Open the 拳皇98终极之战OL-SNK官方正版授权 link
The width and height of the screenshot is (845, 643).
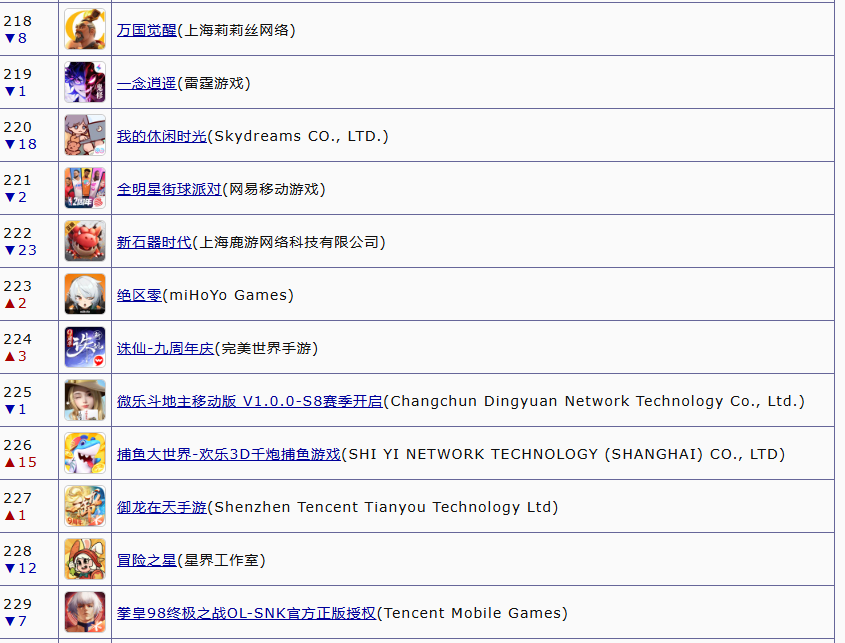(246, 613)
